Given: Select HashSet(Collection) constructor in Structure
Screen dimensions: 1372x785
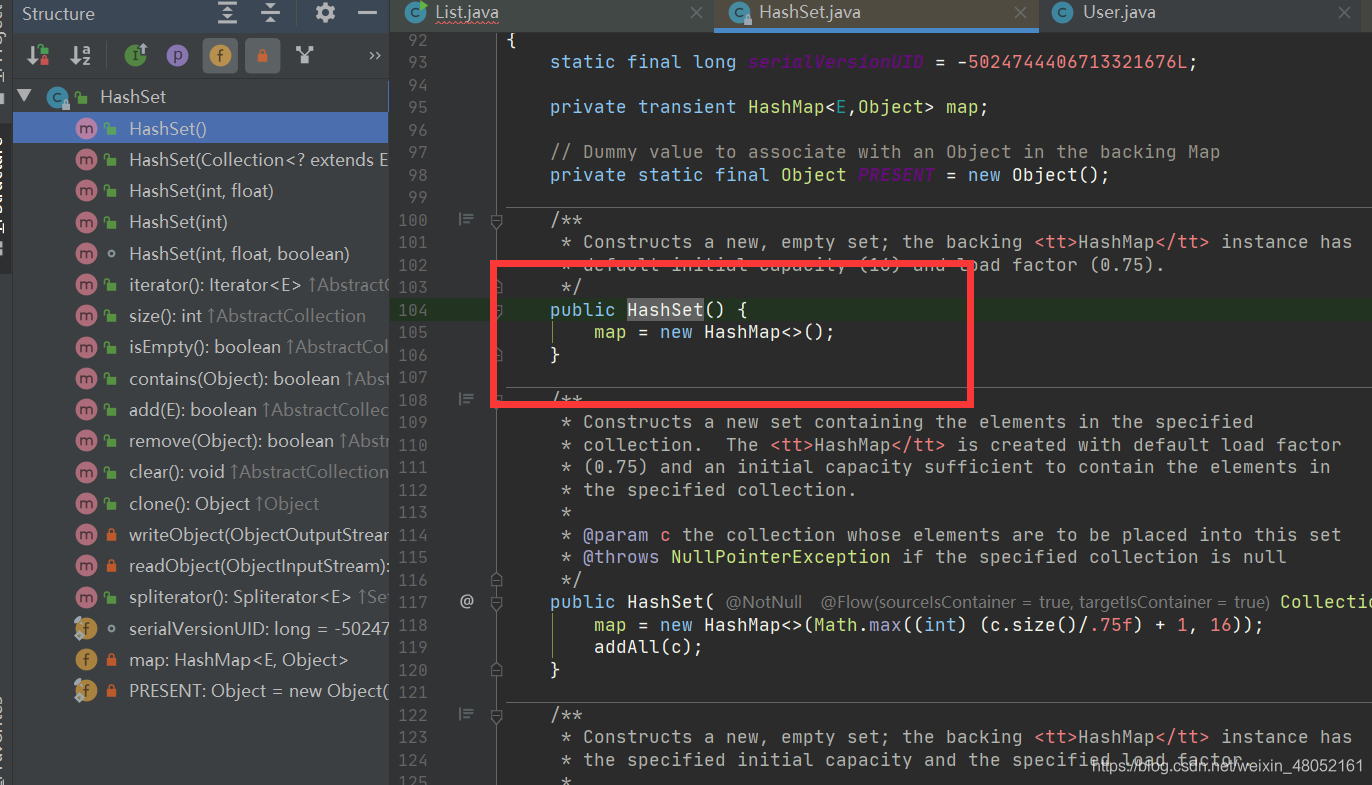Looking at the screenshot, I should (200, 160).
